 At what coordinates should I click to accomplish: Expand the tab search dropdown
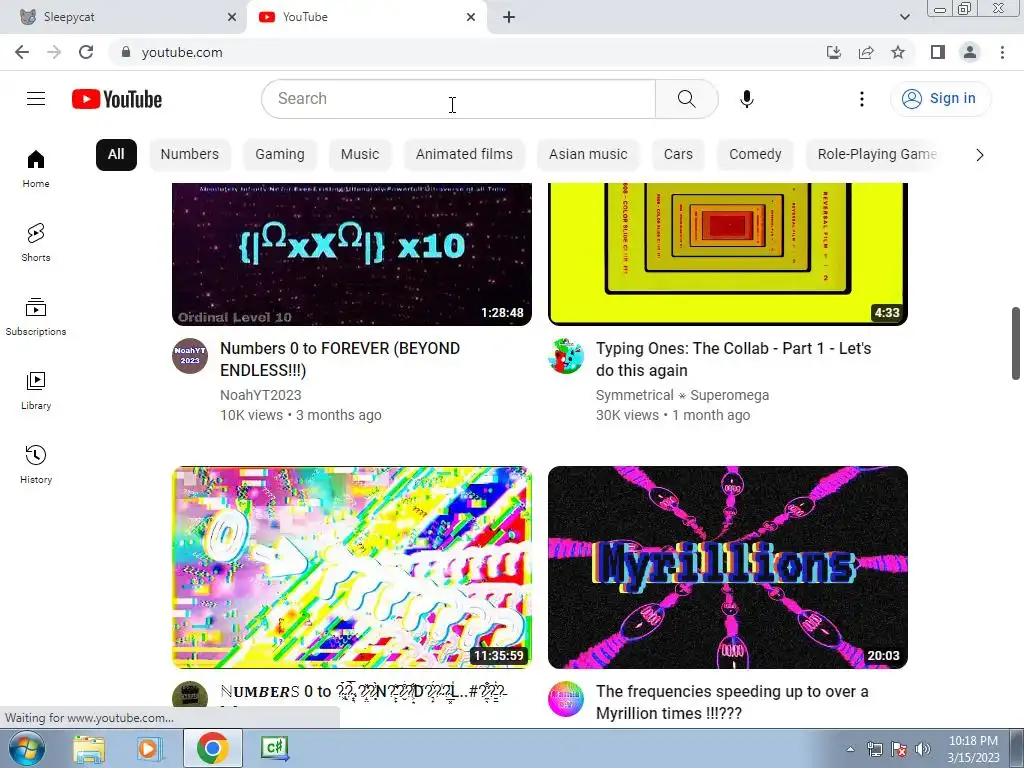904,17
